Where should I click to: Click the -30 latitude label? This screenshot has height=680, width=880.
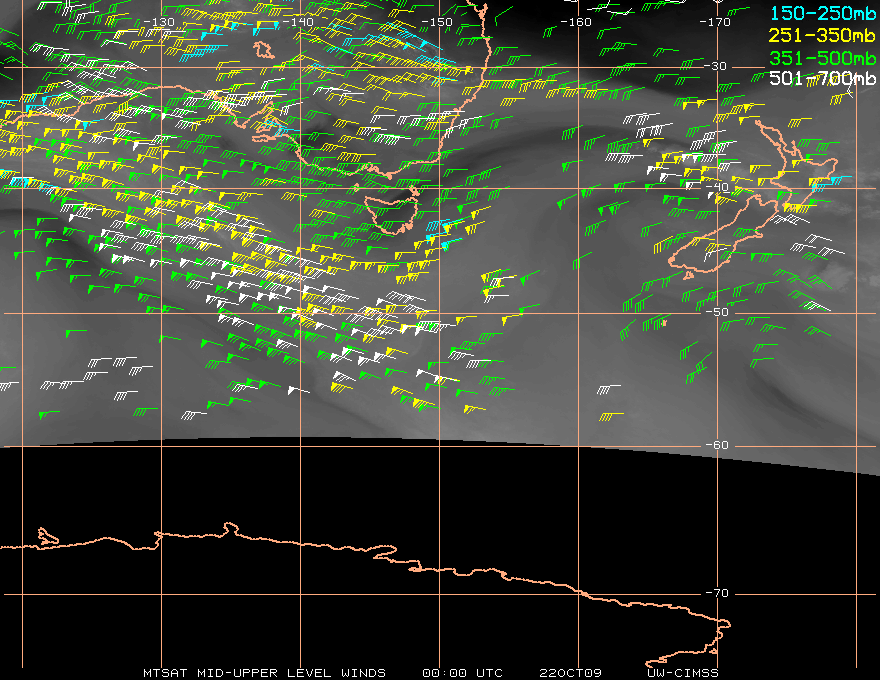point(716,66)
